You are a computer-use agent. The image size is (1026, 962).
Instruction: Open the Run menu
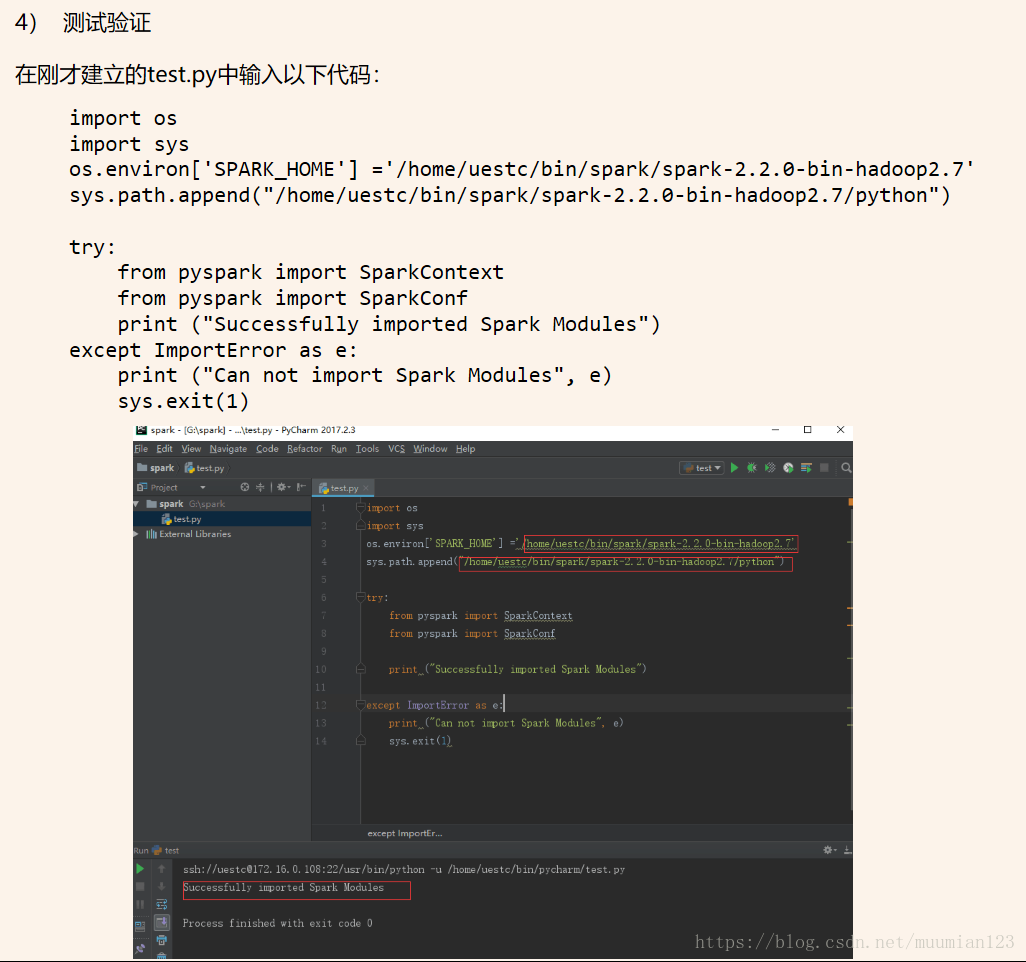click(x=339, y=449)
